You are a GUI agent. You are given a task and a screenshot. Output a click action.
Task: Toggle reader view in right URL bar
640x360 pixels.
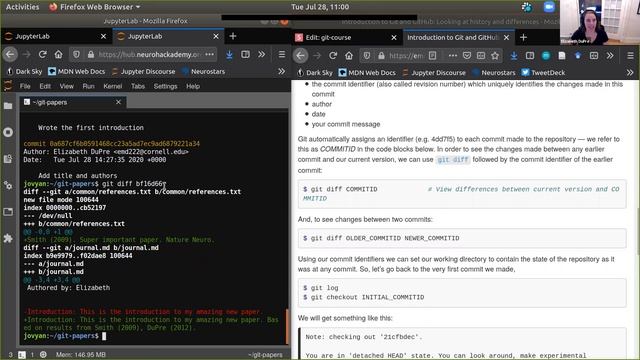tap(433, 56)
